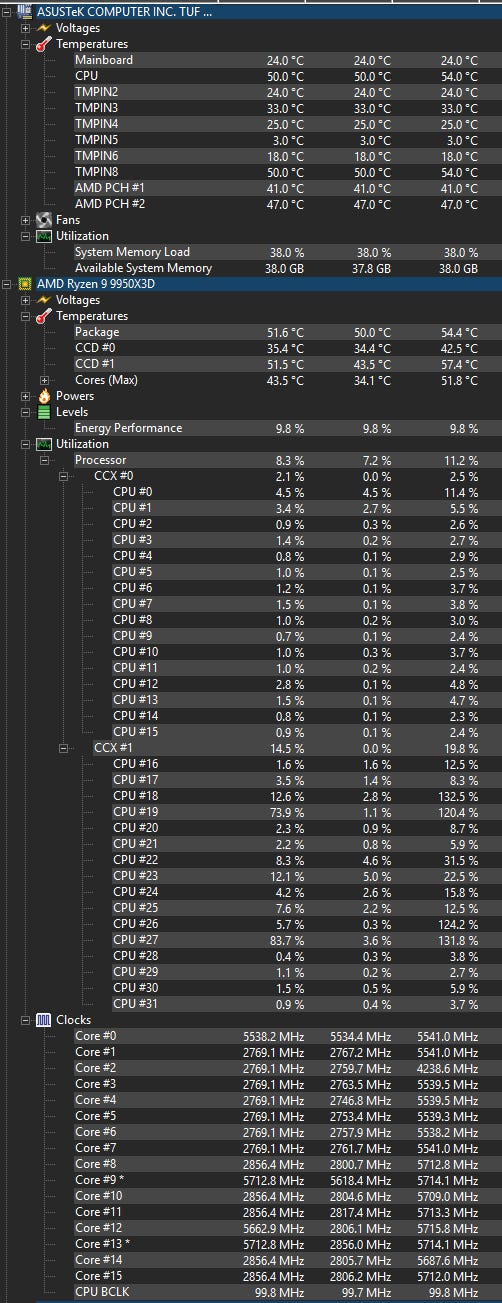Select the Package temperature row

point(286,332)
